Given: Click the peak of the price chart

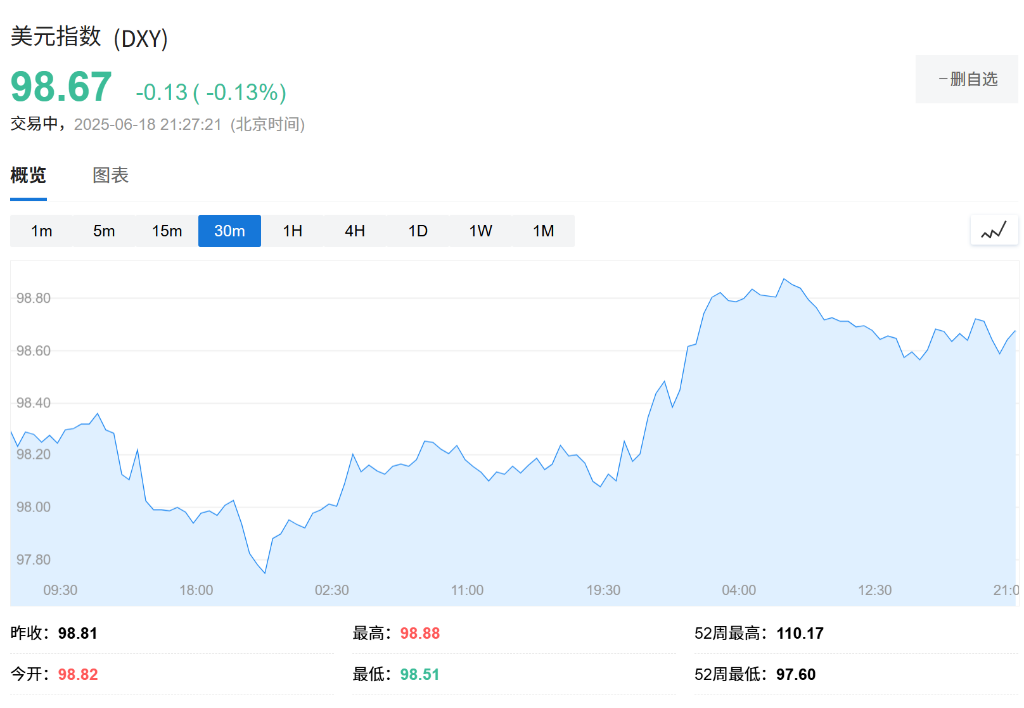Looking at the screenshot, I should point(786,278).
